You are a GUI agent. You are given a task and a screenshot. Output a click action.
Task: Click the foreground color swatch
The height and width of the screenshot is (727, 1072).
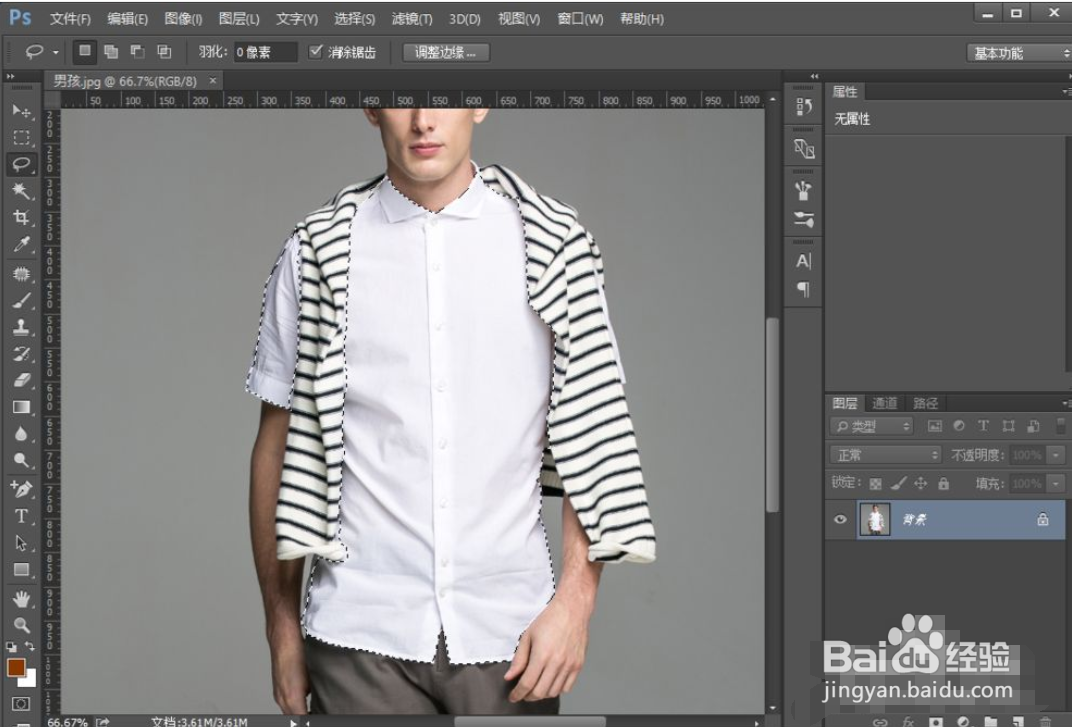tap(15, 667)
